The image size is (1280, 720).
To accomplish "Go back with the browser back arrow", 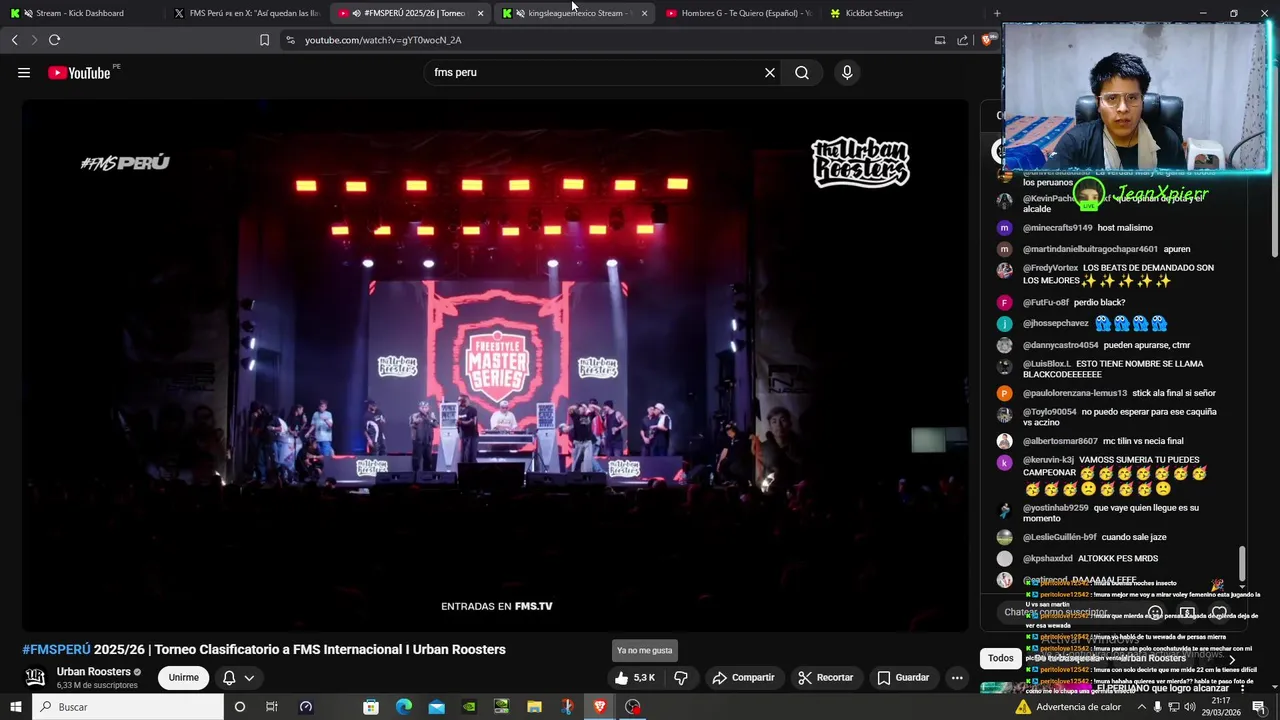I will click(x=14, y=40).
